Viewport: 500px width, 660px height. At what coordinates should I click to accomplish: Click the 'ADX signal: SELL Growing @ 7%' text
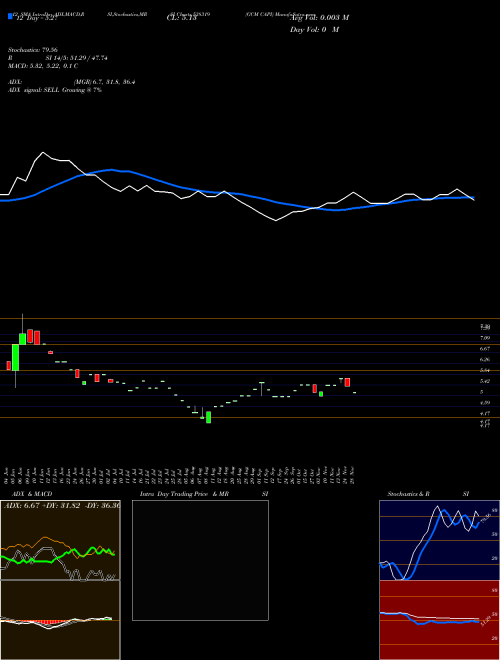point(55,90)
